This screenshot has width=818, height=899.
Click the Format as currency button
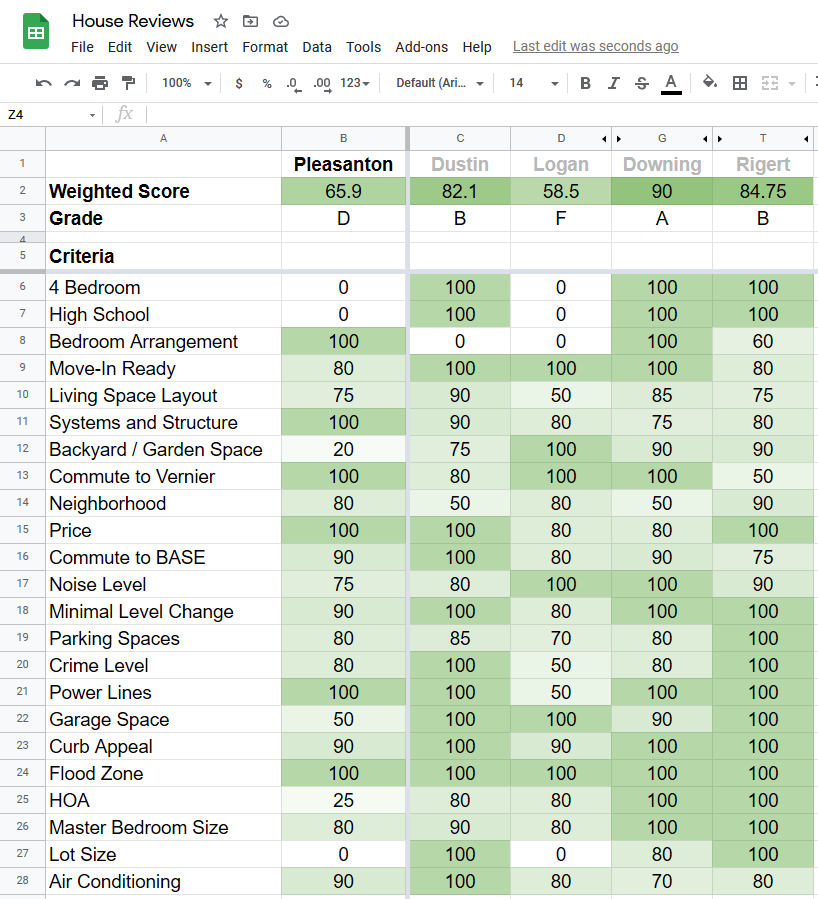pos(239,83)
